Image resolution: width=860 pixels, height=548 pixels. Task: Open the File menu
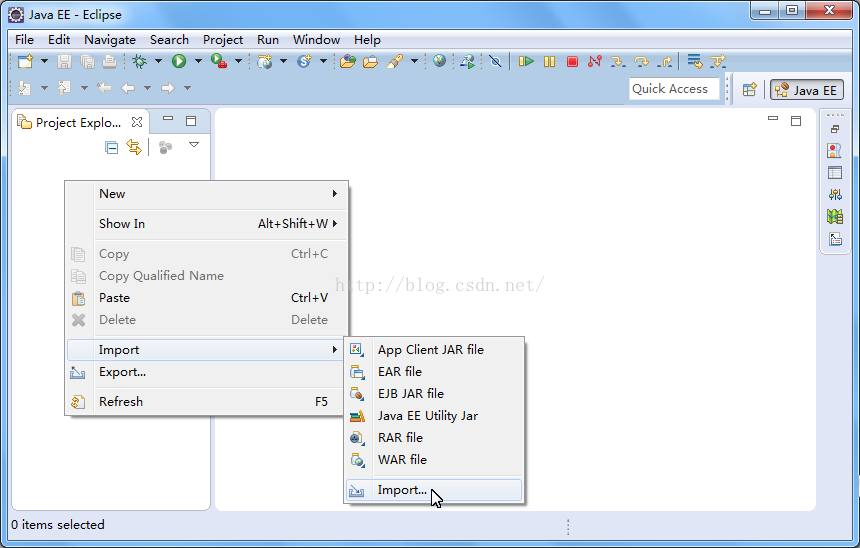click(x=24, y=39)
